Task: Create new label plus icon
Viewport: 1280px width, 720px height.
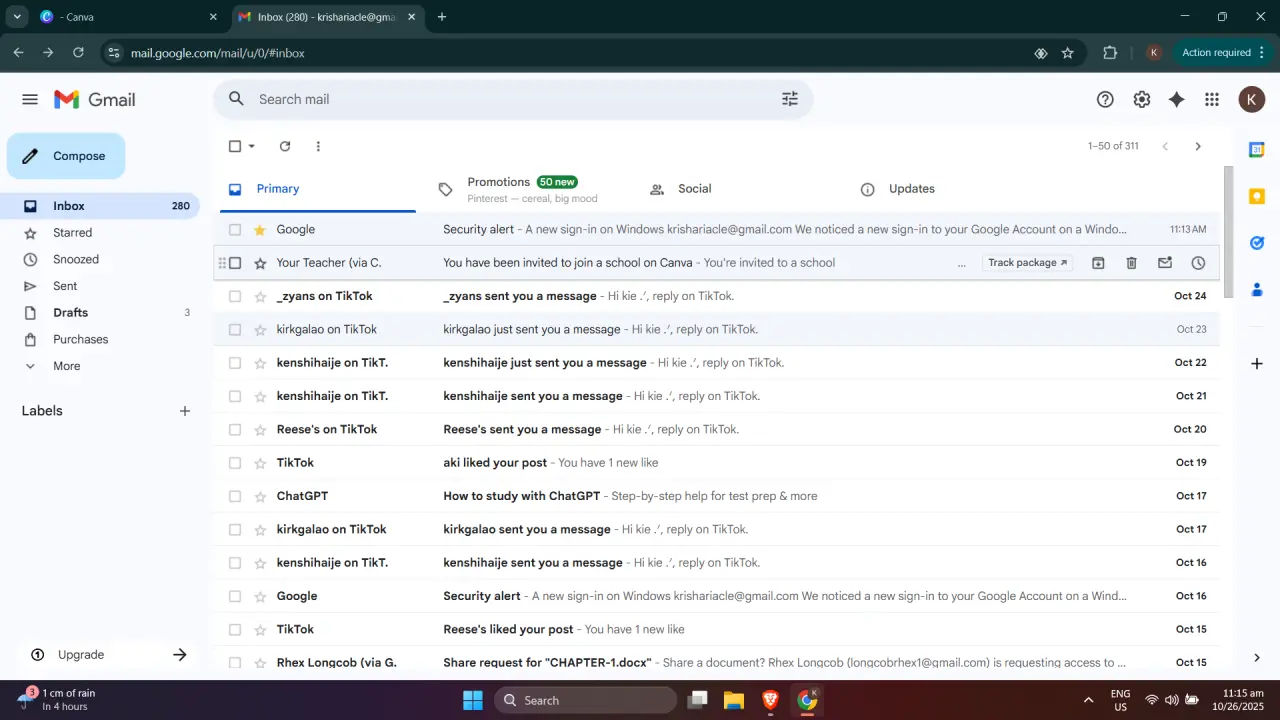Action: point(185,411)
